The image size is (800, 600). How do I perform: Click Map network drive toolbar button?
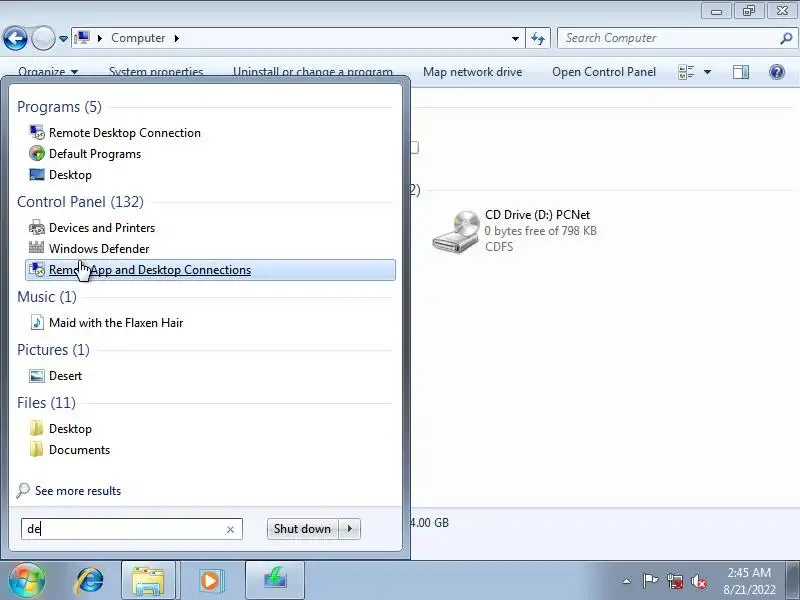tap(472, 72)
